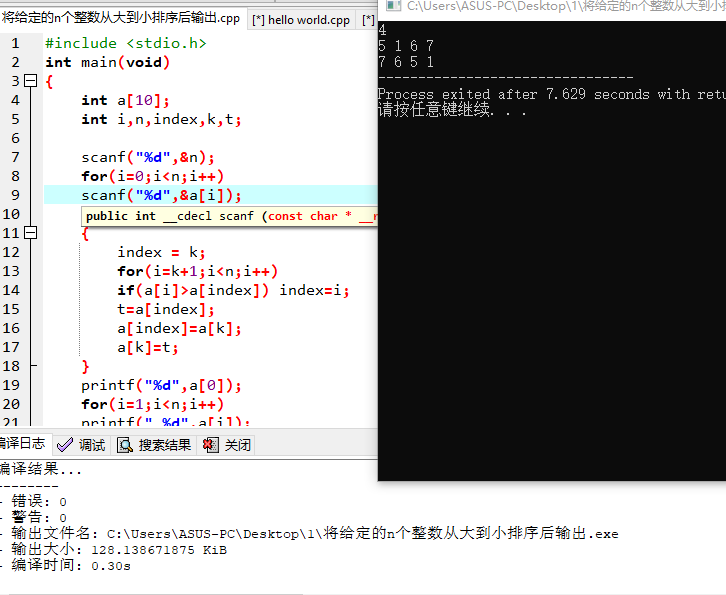Click the '编译时间: 0.30s' line
Image resolution: width=726 pixels, height=595 pixels.
pyautogui.click(x=71, y=565)
